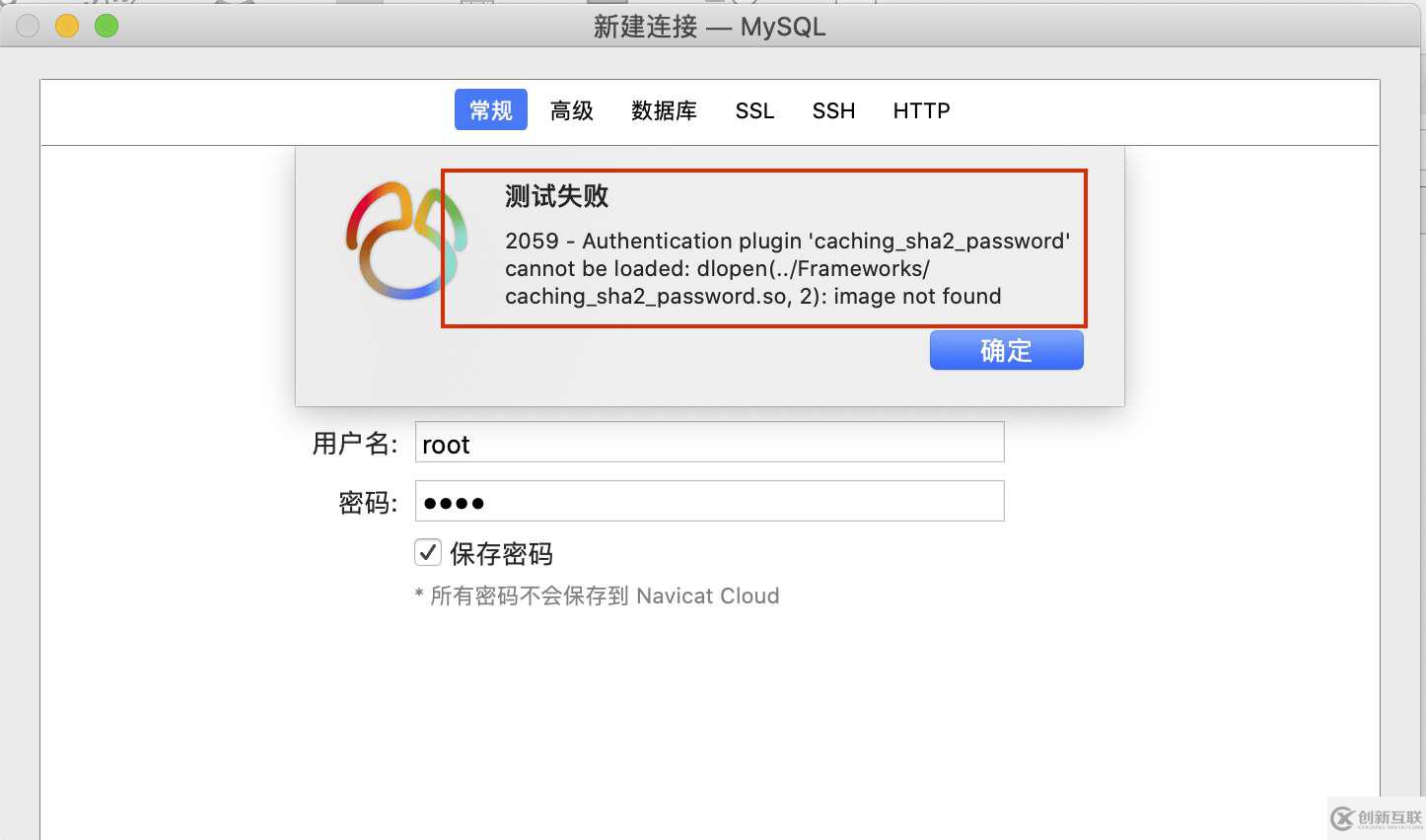1426x840 pixels.
Task: Dismiss the error with the 确定 button
Action: [x=1007, y=350]
